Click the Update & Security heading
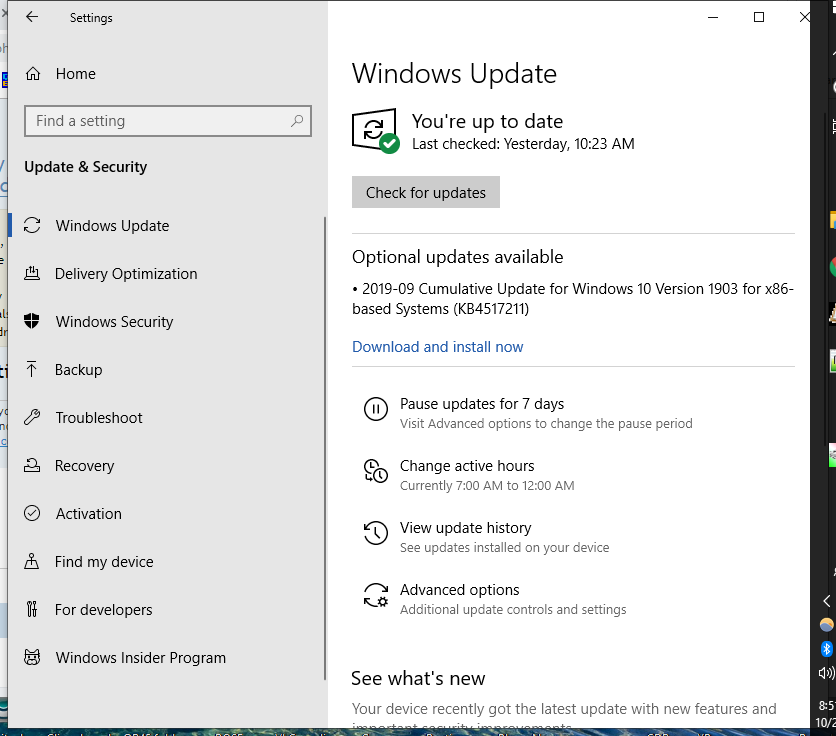This screenshot has height=736, width=836. click(85, 167)
